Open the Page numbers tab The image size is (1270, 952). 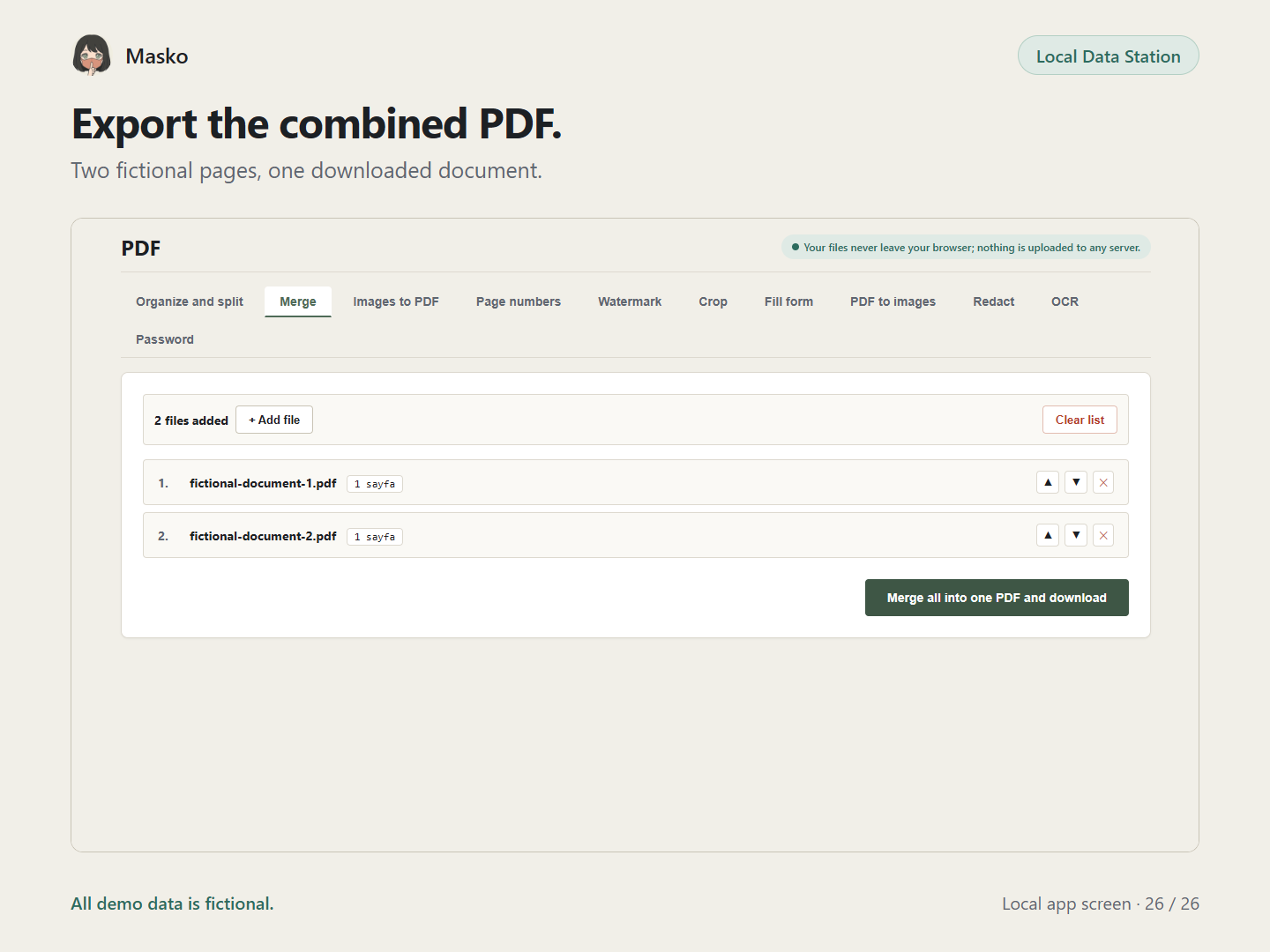[x=519, y=301]
